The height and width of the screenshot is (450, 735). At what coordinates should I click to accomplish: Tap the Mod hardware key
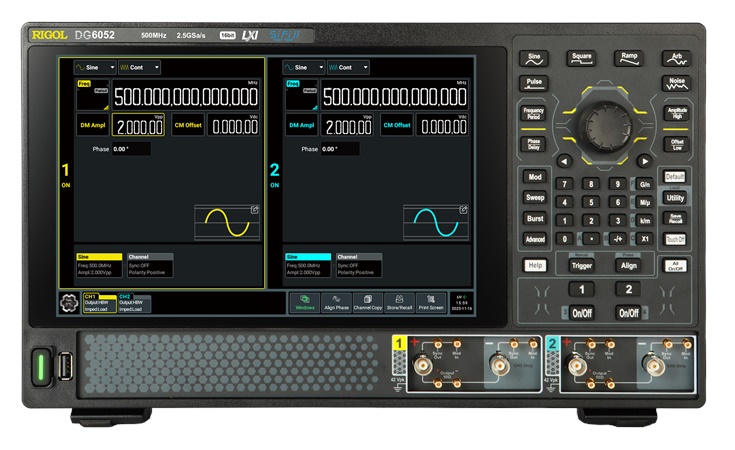[x=535, y=177]
